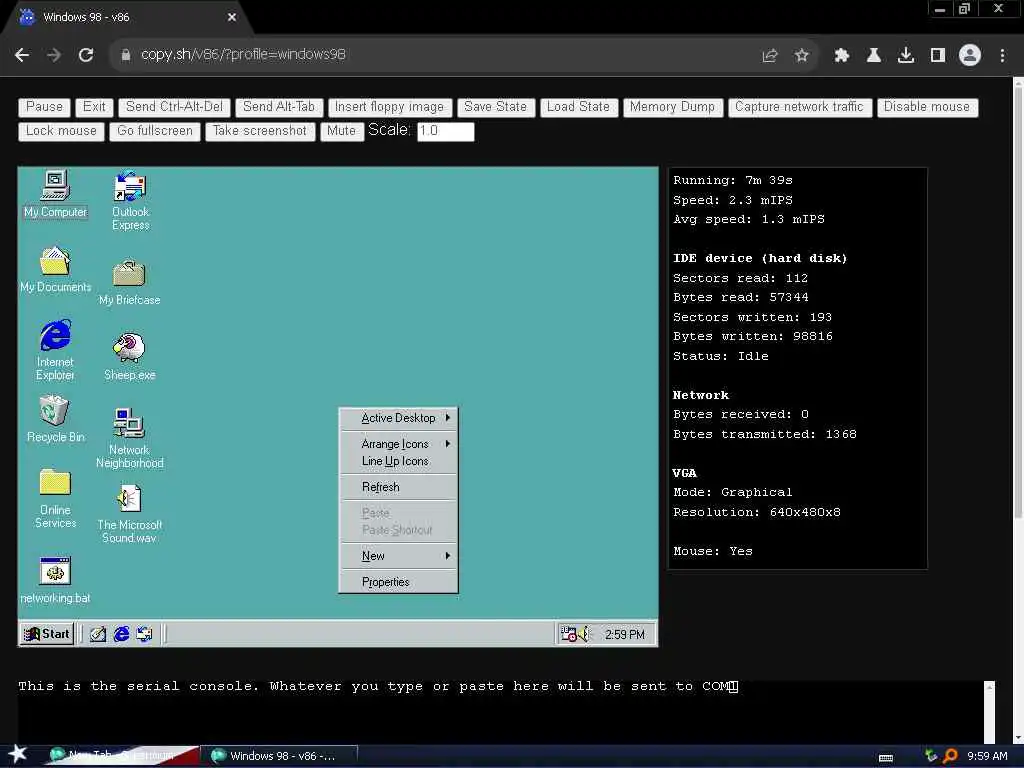
Task: Click Send Ctrl-Alt-Del button
Action: (x=174, y=107)
